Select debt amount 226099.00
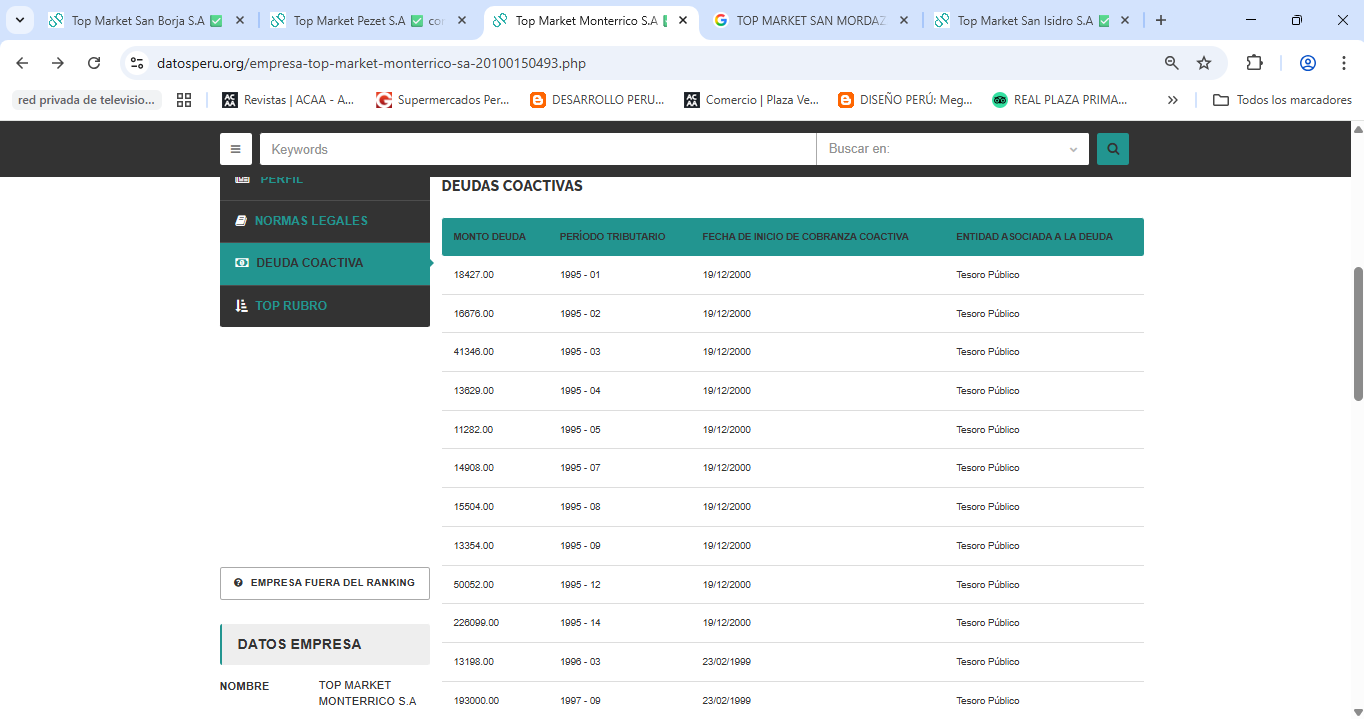1364x719 pixels. 476,623
